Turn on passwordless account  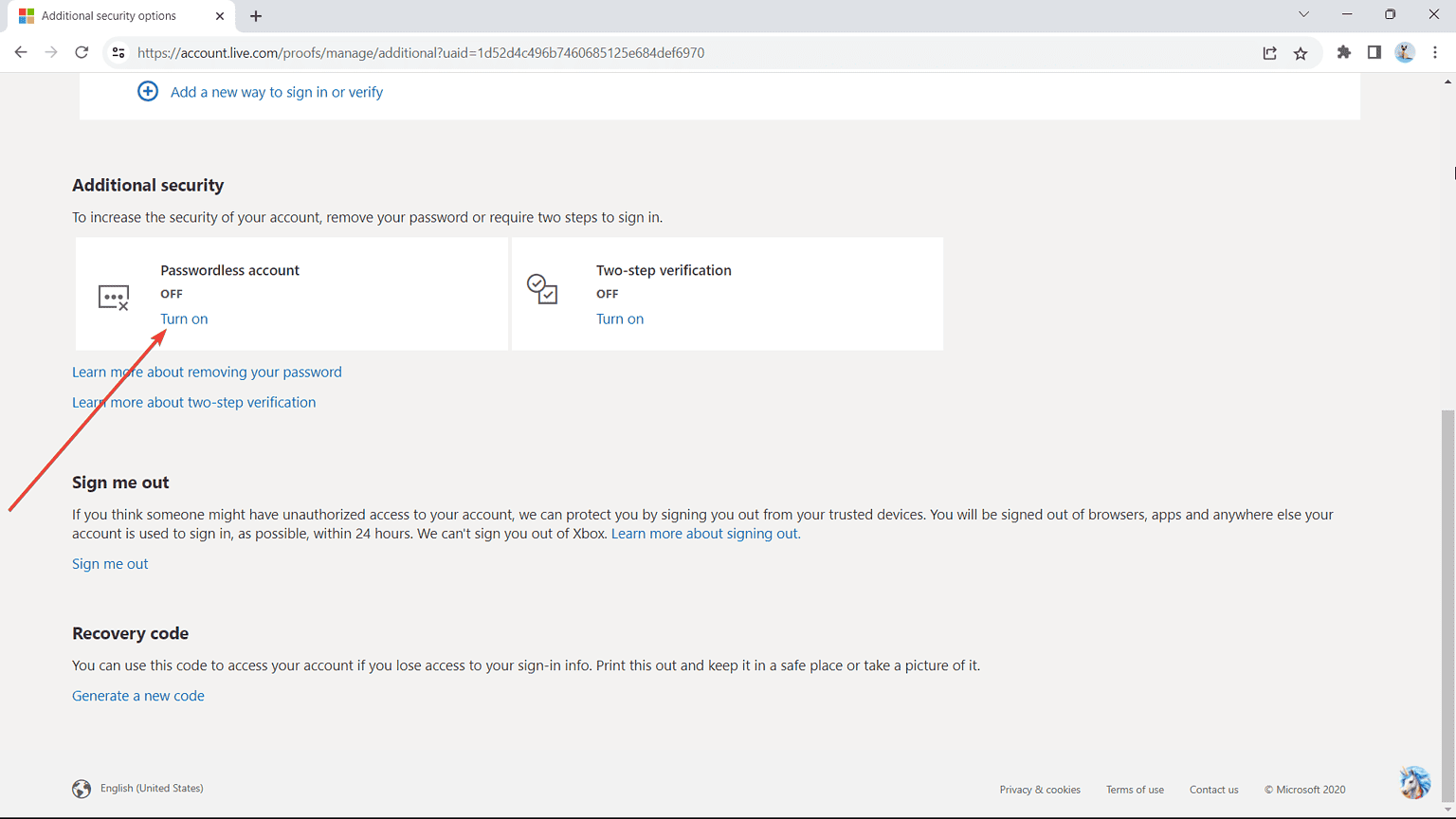click(184, 318)
